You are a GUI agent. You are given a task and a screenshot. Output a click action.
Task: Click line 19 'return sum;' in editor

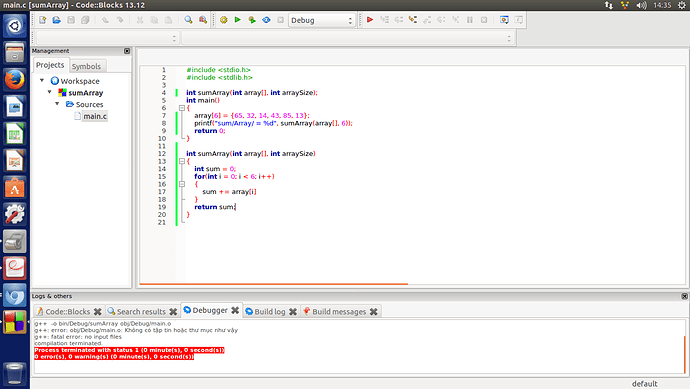[215, 207]
